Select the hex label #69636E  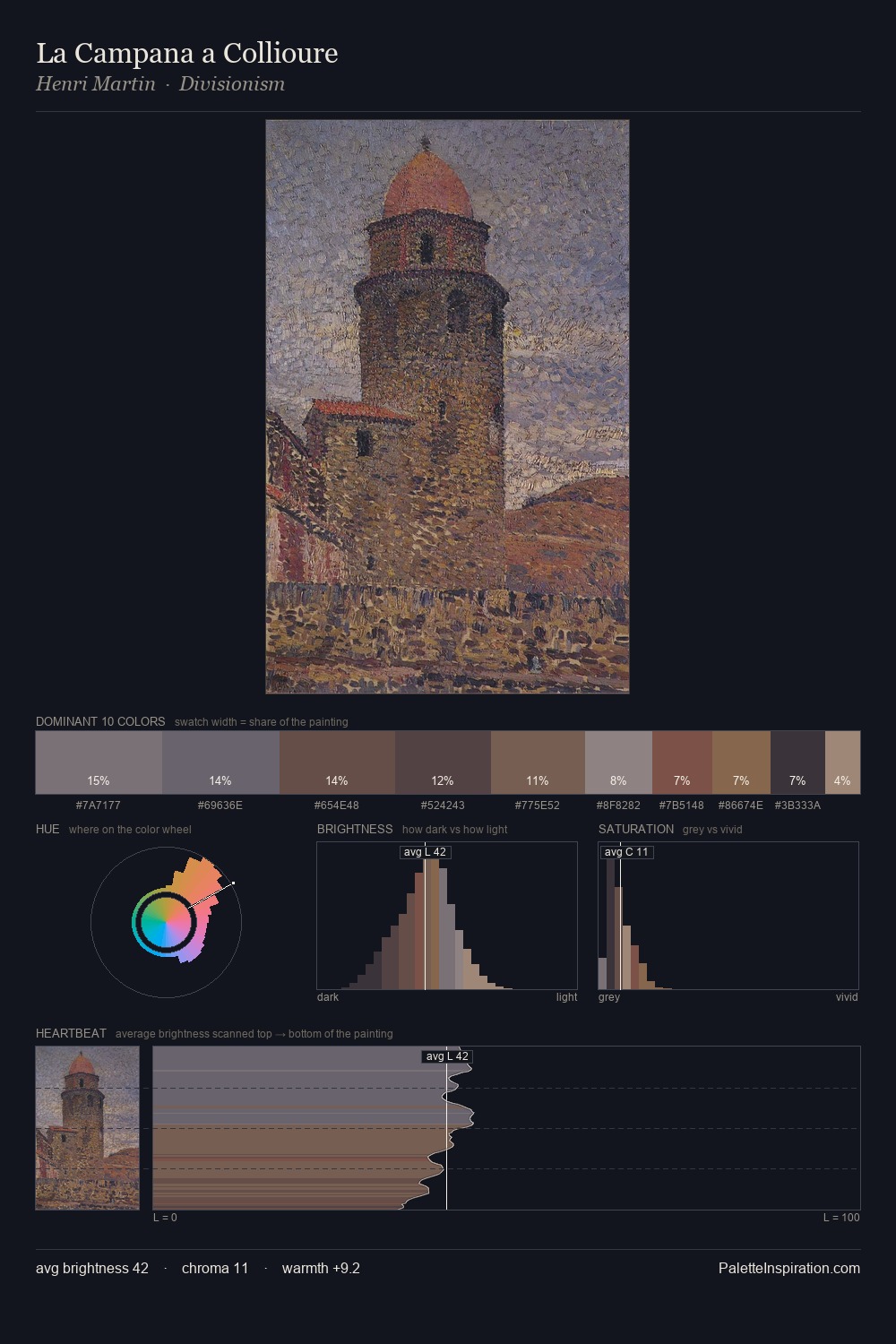[x=220, y=806]
